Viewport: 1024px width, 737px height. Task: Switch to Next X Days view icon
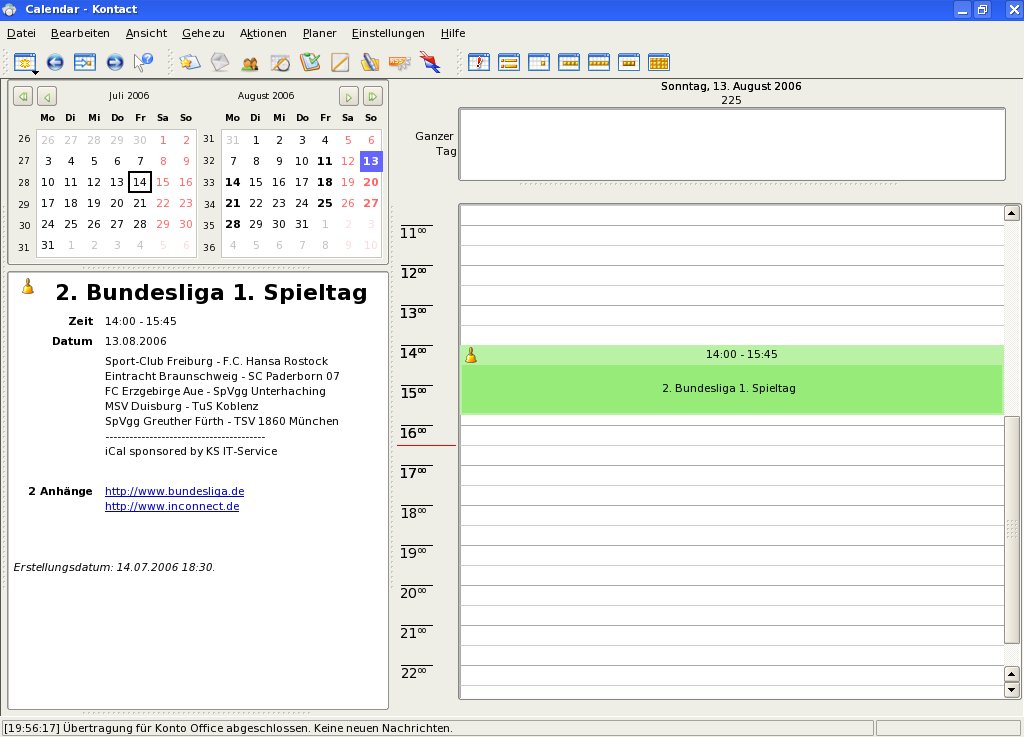point(629,63)
